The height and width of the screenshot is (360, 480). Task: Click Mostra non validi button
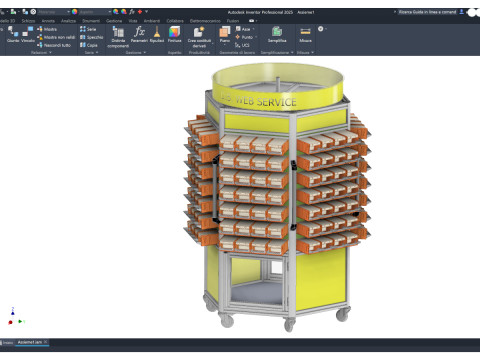(x=56, y=37)
